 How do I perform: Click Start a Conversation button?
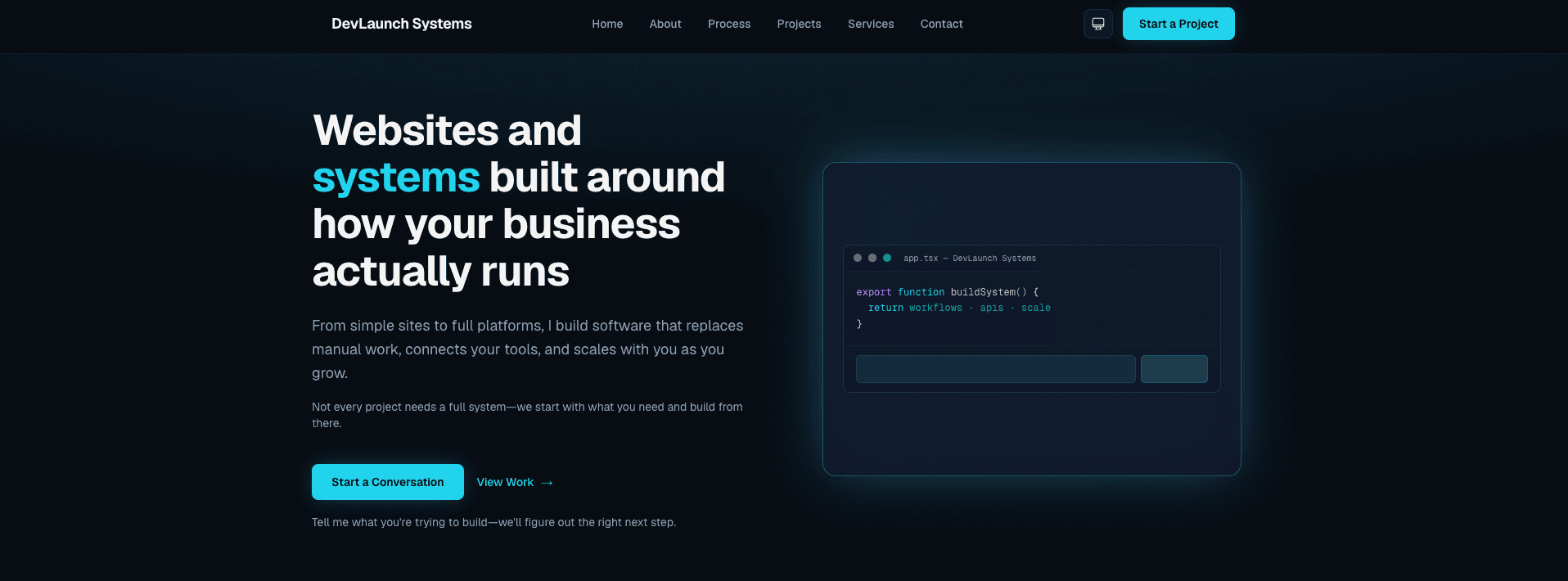coord(388,482)
